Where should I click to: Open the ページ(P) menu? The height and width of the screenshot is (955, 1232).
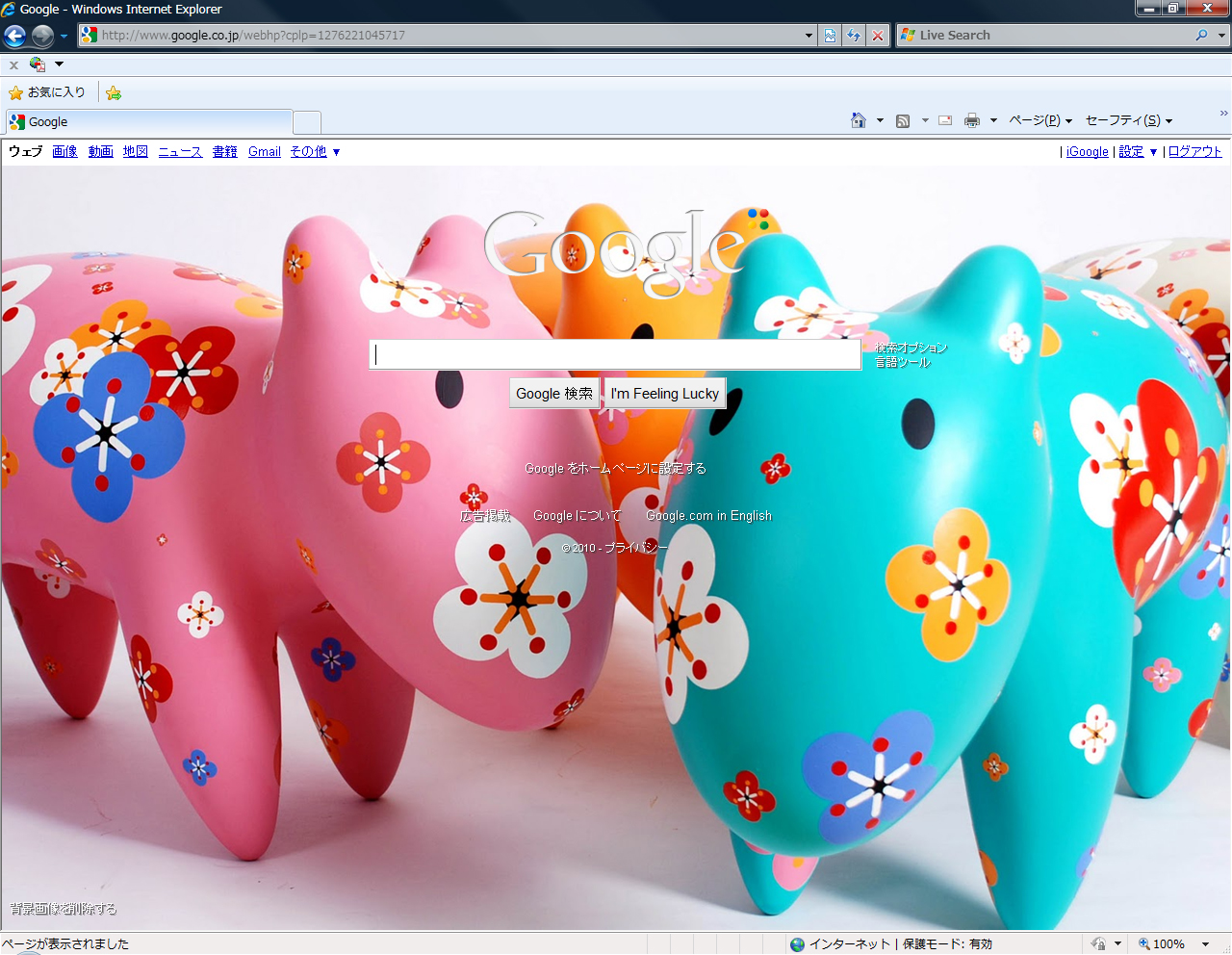(x=1039, y=120)
